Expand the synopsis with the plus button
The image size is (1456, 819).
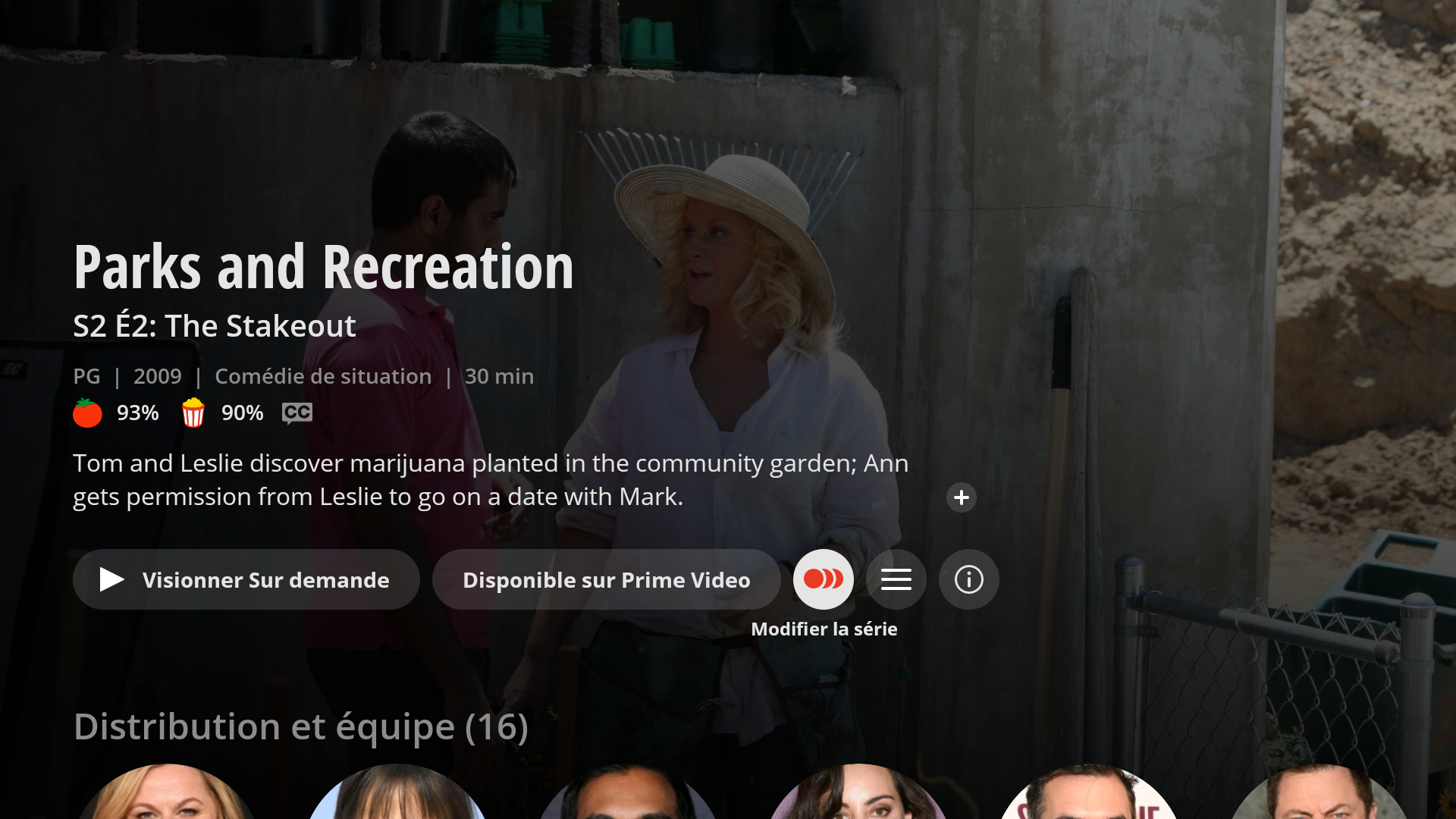pos(962,497)
